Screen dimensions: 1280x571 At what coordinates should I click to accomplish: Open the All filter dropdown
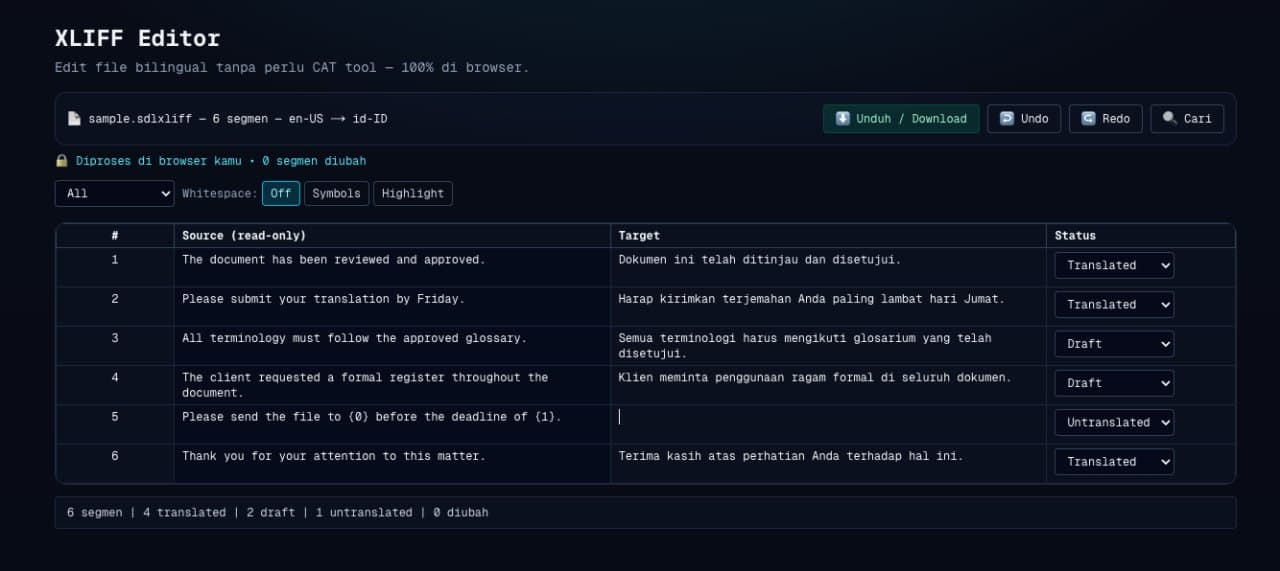(x=115, y=193)
